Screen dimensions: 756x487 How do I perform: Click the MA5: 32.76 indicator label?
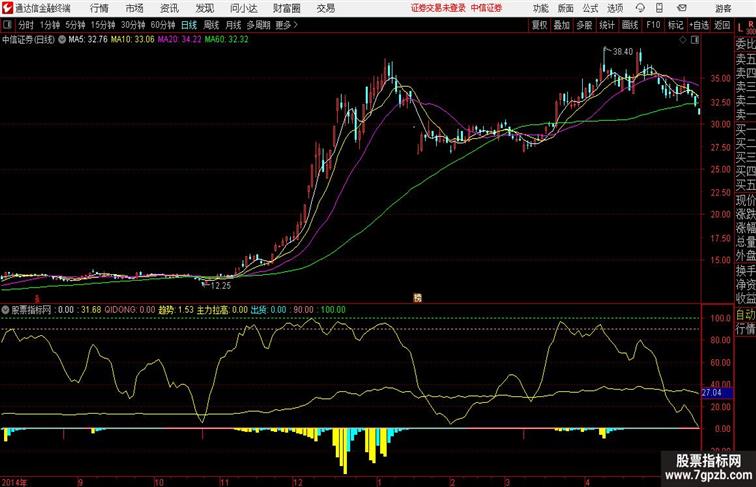[88, 40]
